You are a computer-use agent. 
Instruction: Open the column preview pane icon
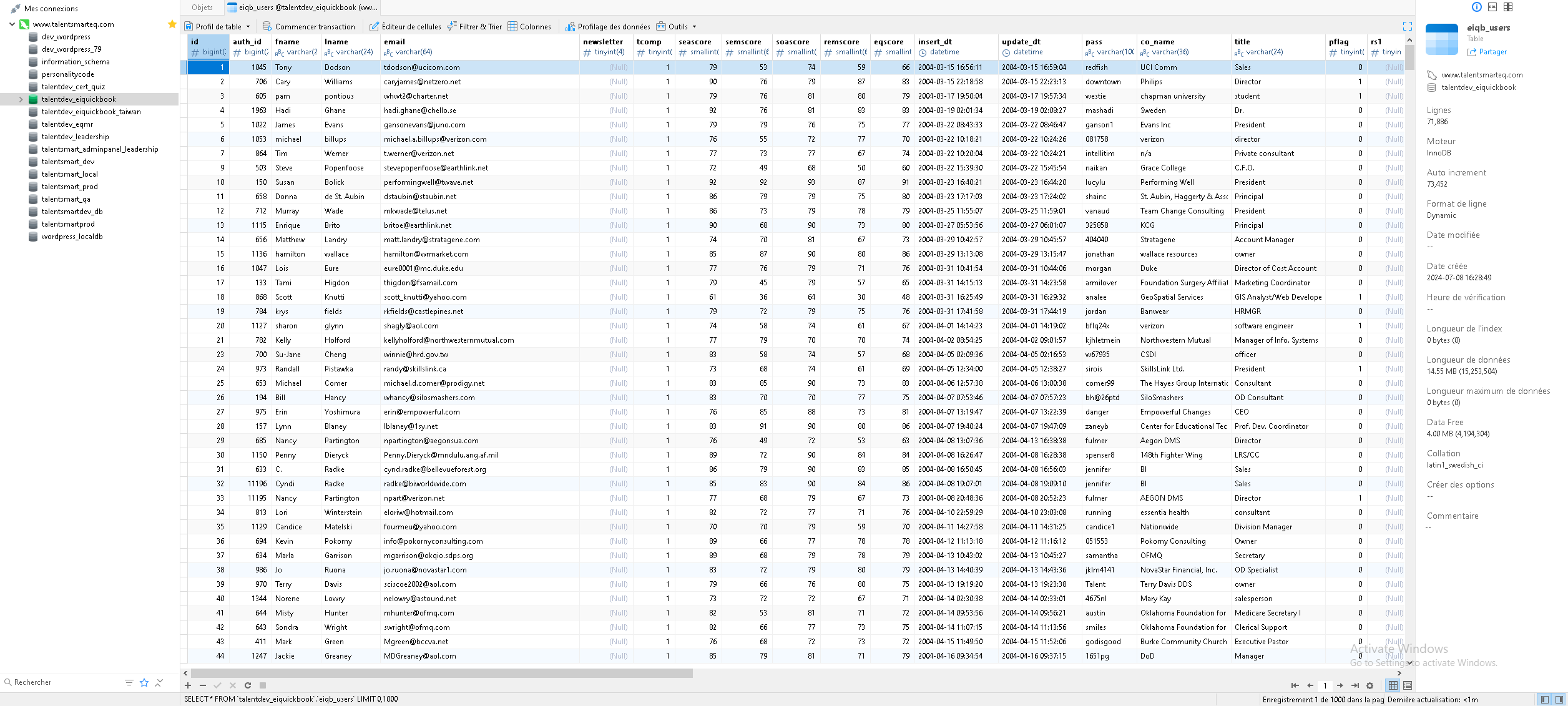point(1508,7)
